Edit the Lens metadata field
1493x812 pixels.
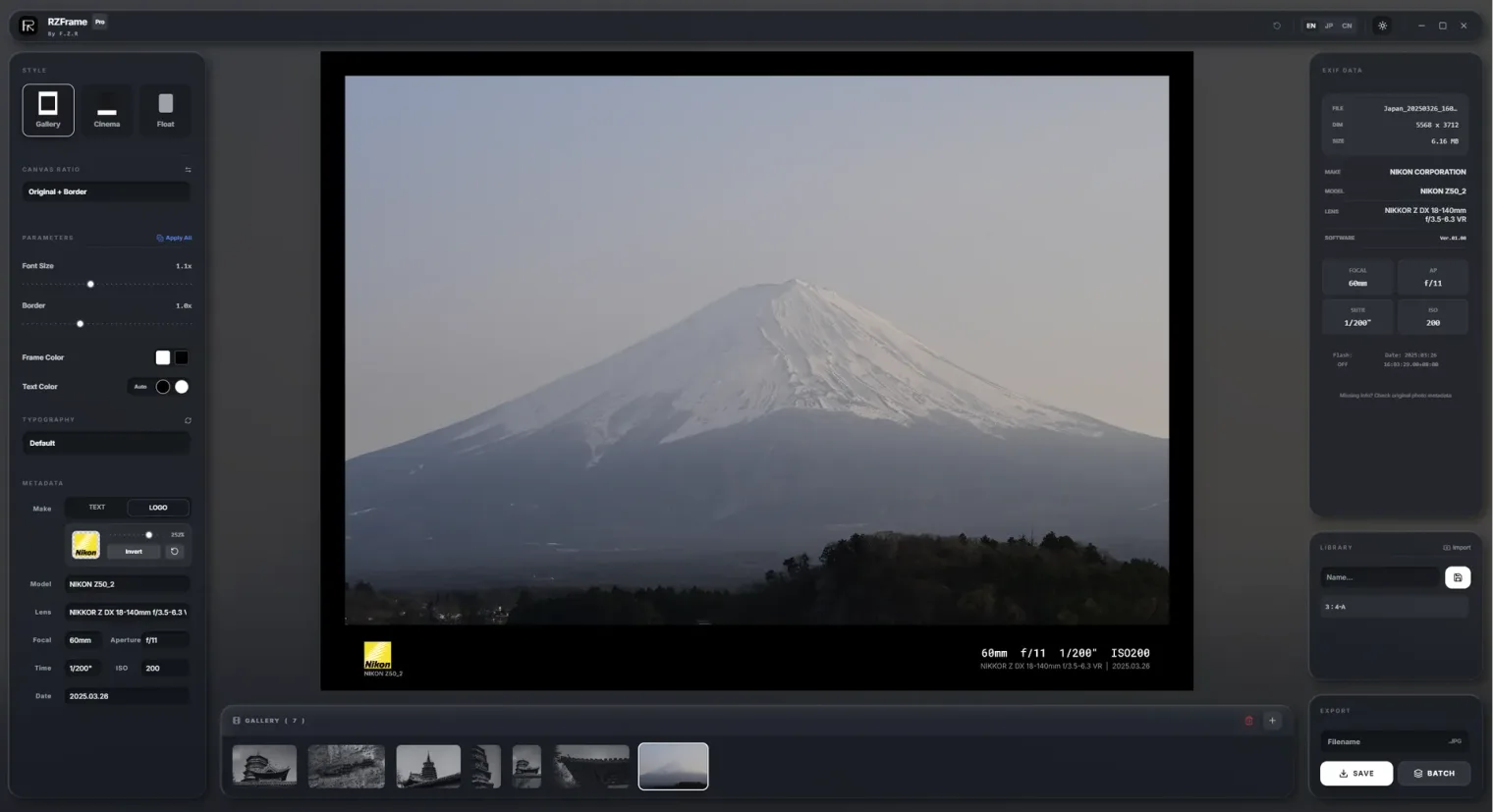128,612
